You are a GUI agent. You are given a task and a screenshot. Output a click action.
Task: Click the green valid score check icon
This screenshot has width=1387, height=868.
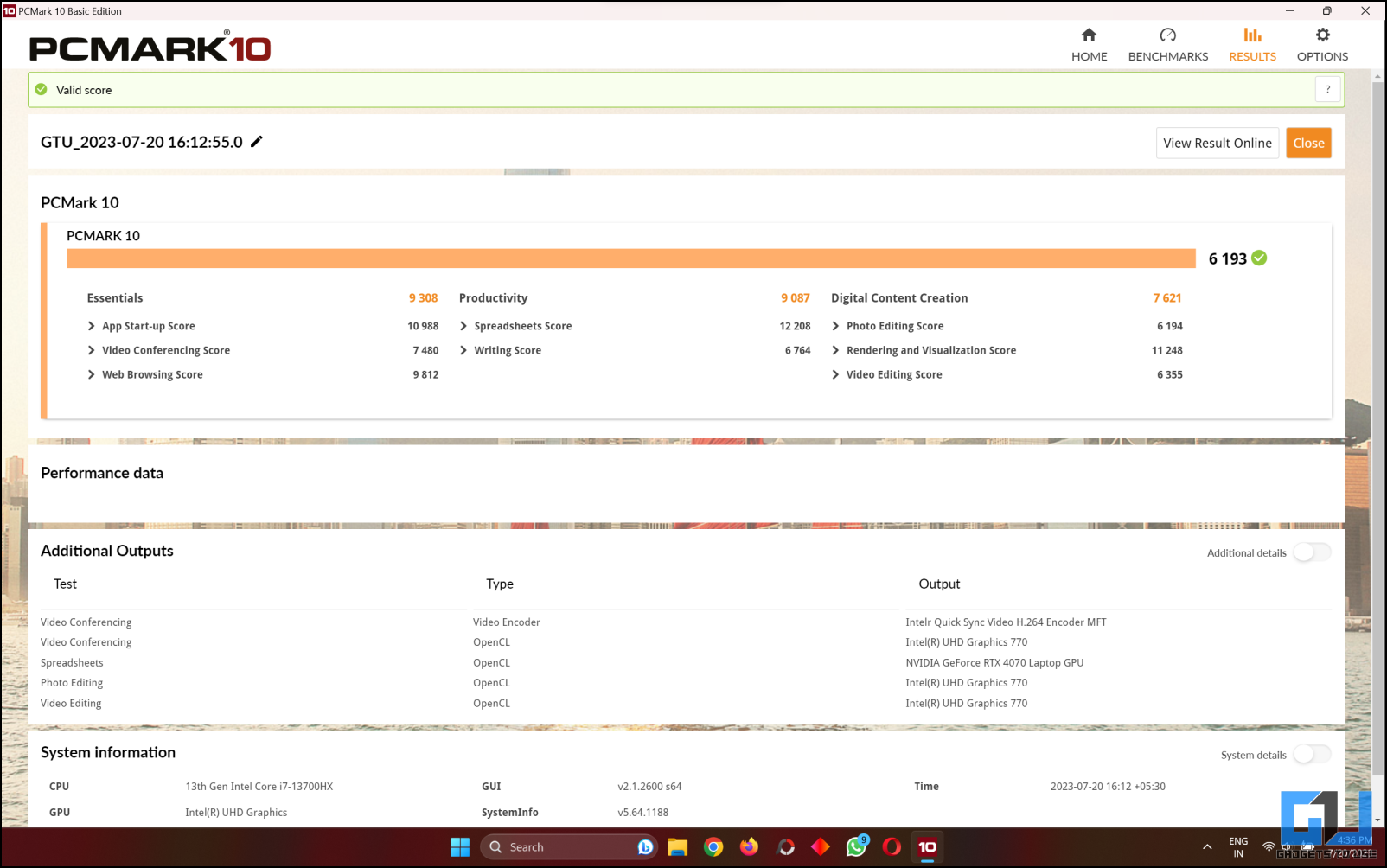[x=41, y=89]
